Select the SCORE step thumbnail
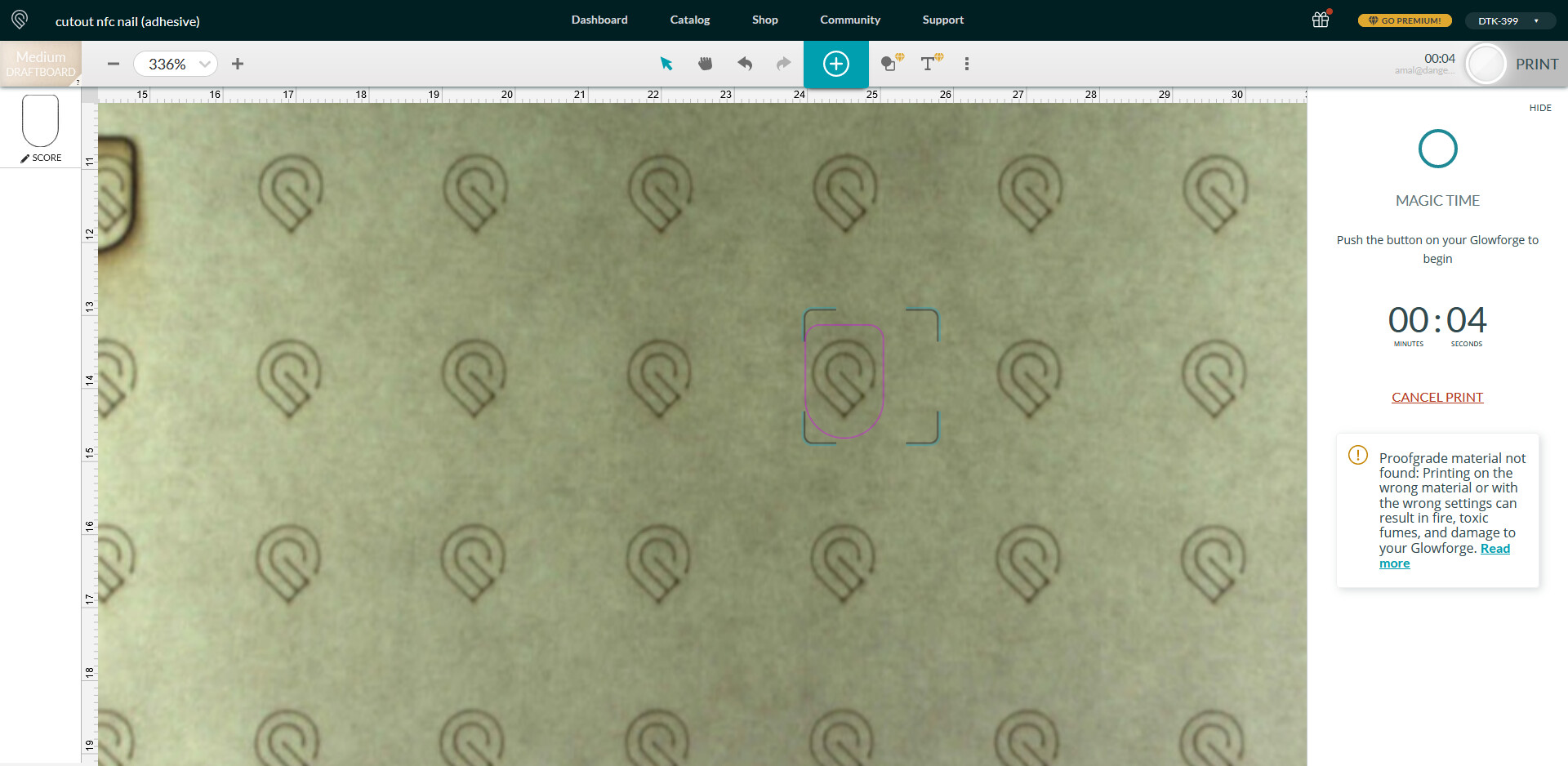The width and height of the screenshot is (1568, 766). click(41, 128)
